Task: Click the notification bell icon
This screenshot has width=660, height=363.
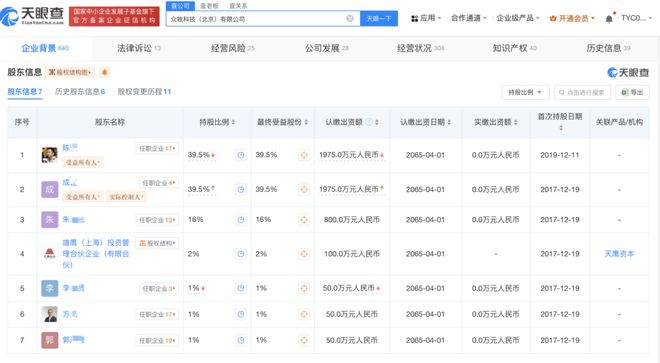Action: [609, 19]
